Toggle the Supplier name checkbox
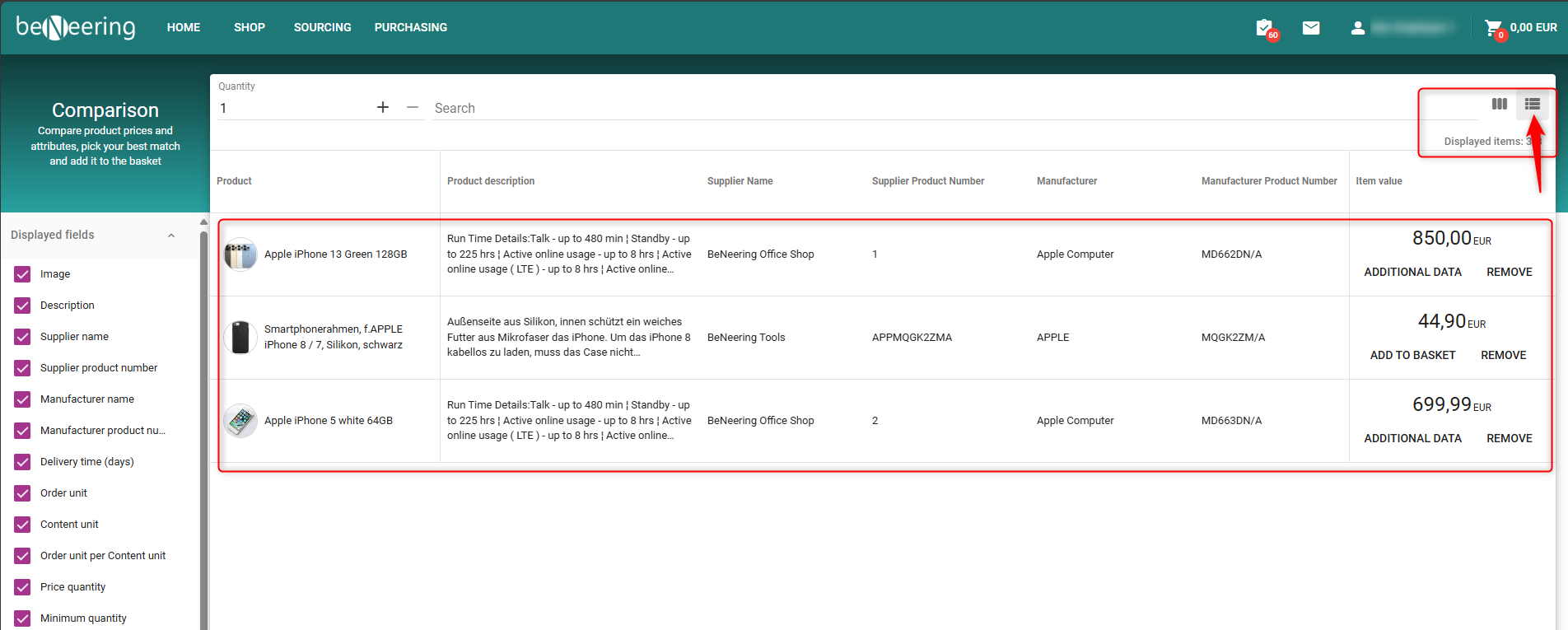Image resolution: width=1568 pixels, height=630 pixels. click(22, 337)
